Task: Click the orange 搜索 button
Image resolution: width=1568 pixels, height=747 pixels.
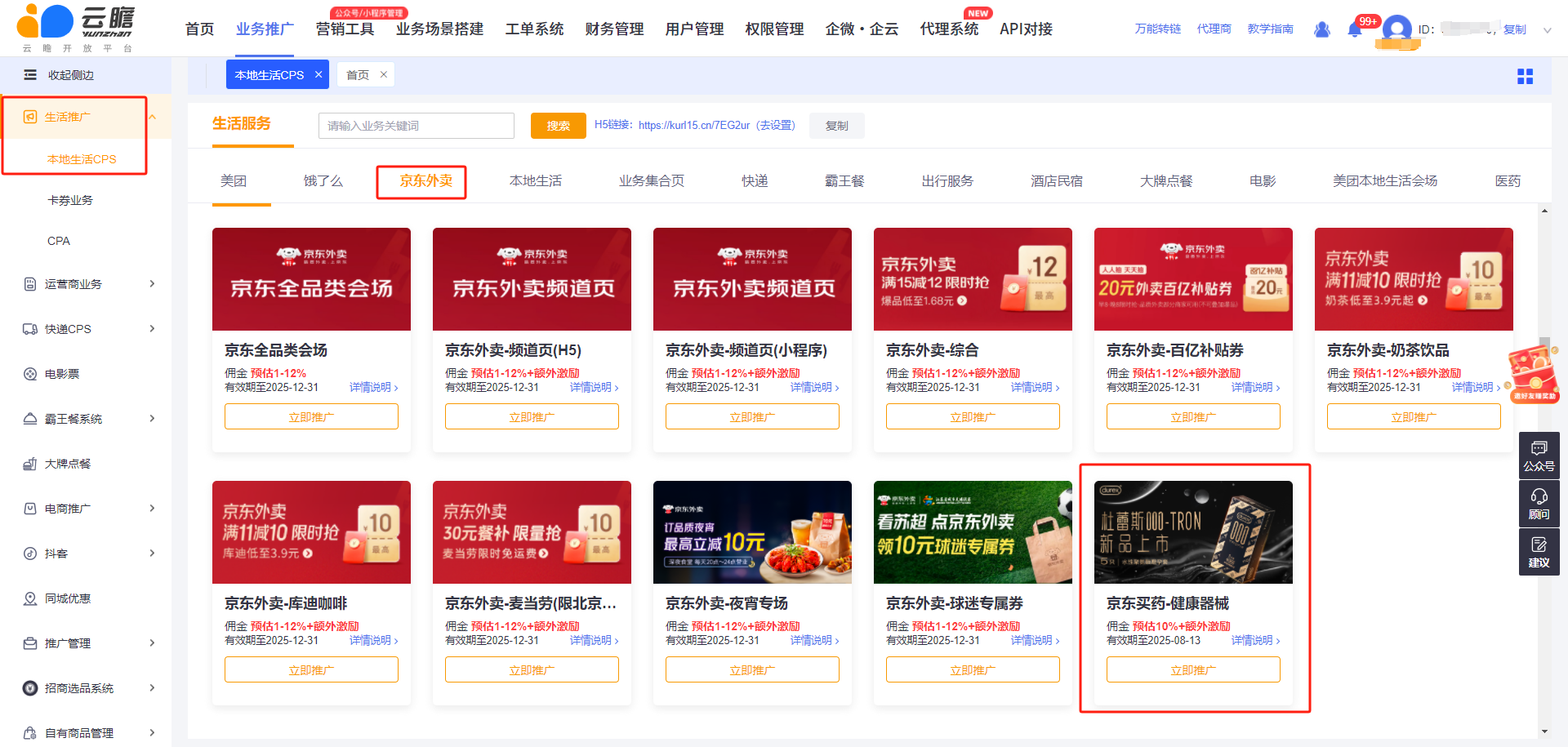Action: point(559,126)
